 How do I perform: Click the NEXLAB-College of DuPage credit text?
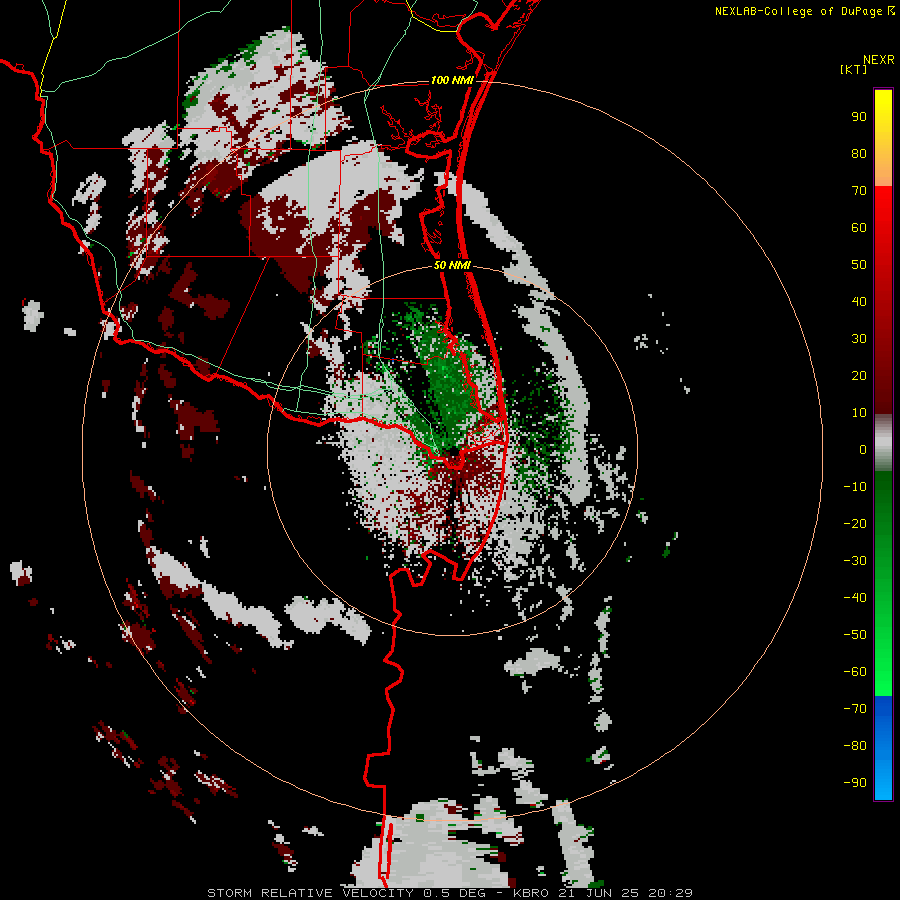pos(804,11)
